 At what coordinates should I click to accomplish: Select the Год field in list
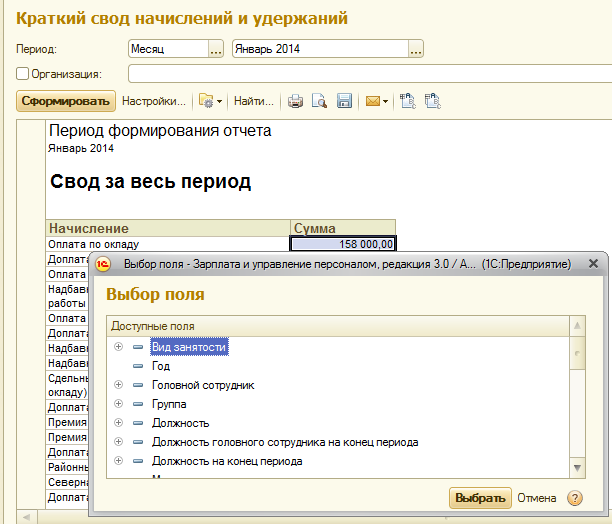[x=161, y=366]
